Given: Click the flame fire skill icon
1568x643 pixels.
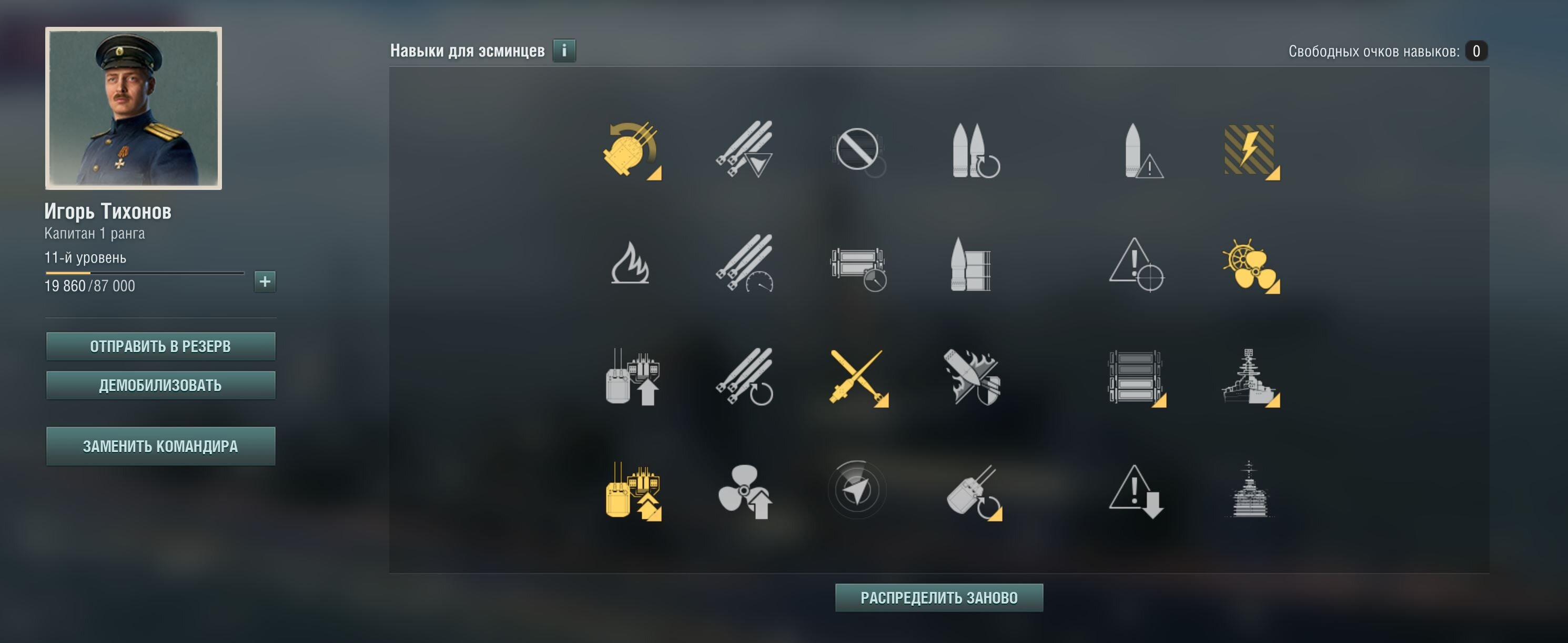Looking at the screenshot, I should [x=631, y=263].
